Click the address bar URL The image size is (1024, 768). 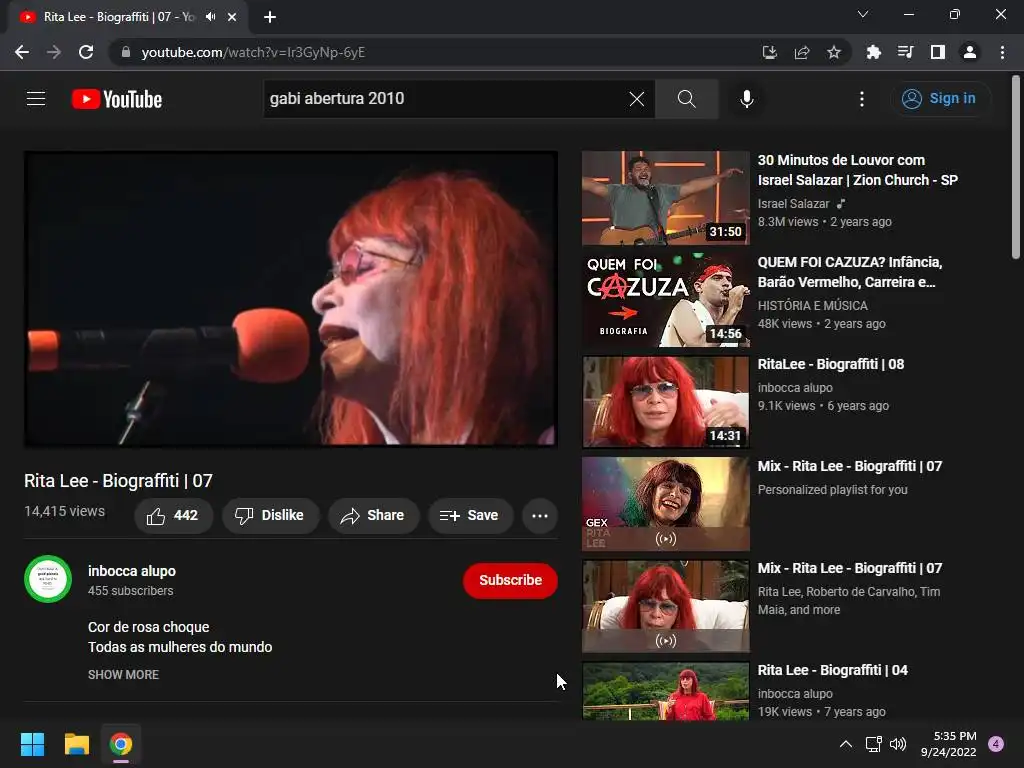[253, 52]
